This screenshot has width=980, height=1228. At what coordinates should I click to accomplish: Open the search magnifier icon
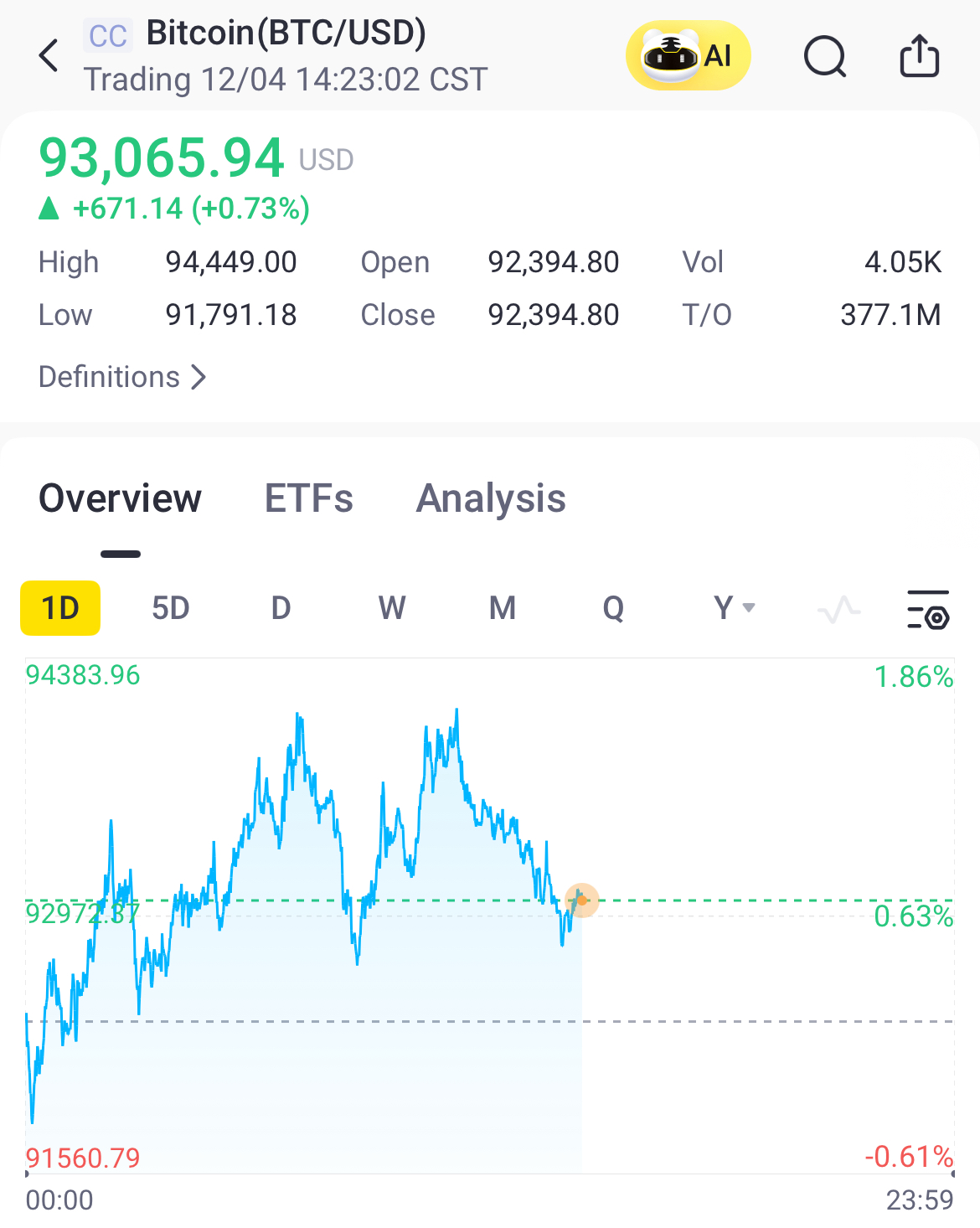coord(825,56)
